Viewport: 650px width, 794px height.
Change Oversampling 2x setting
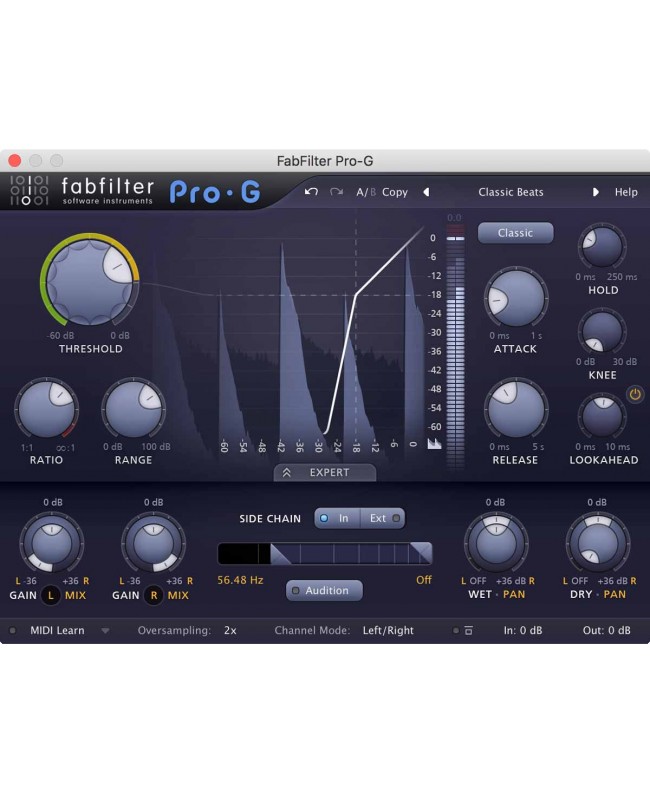[230, 631]
